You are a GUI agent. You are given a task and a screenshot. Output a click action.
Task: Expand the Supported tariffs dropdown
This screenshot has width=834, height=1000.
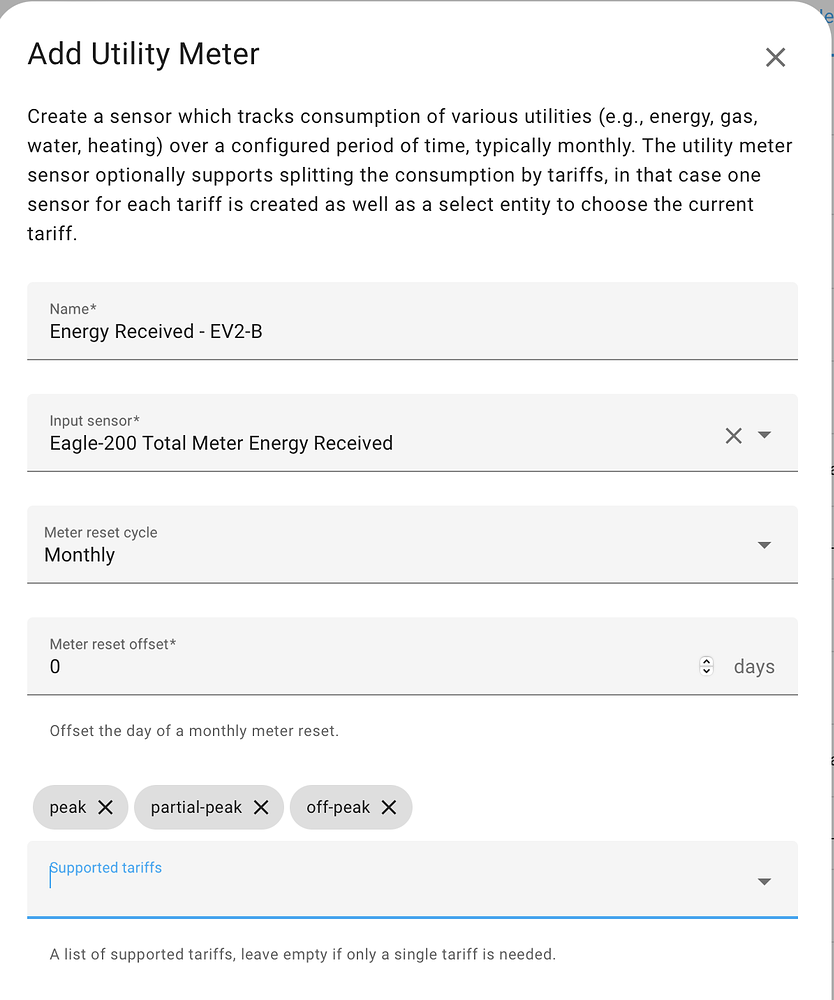tap(763, 881)
